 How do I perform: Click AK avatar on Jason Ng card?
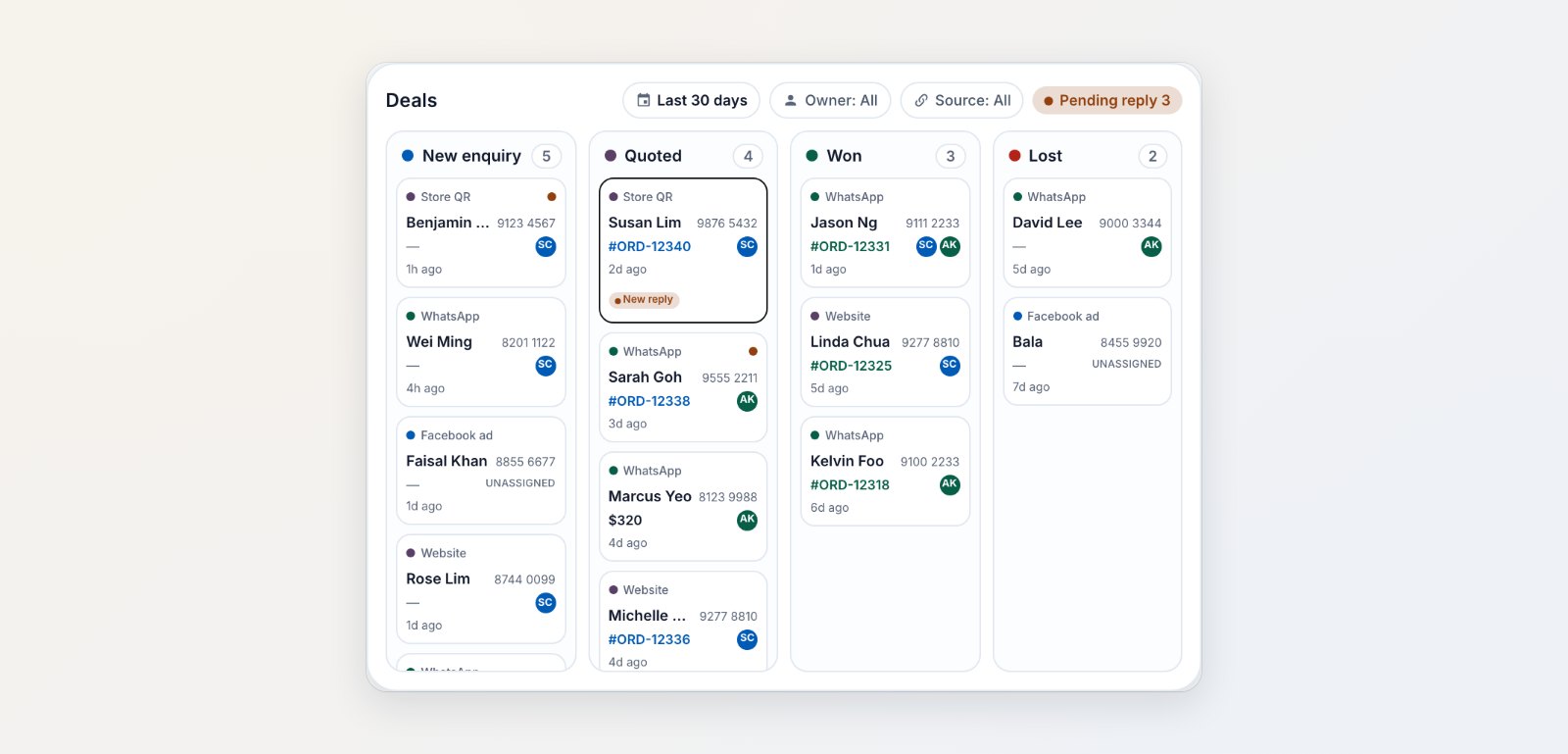(951, 246)
